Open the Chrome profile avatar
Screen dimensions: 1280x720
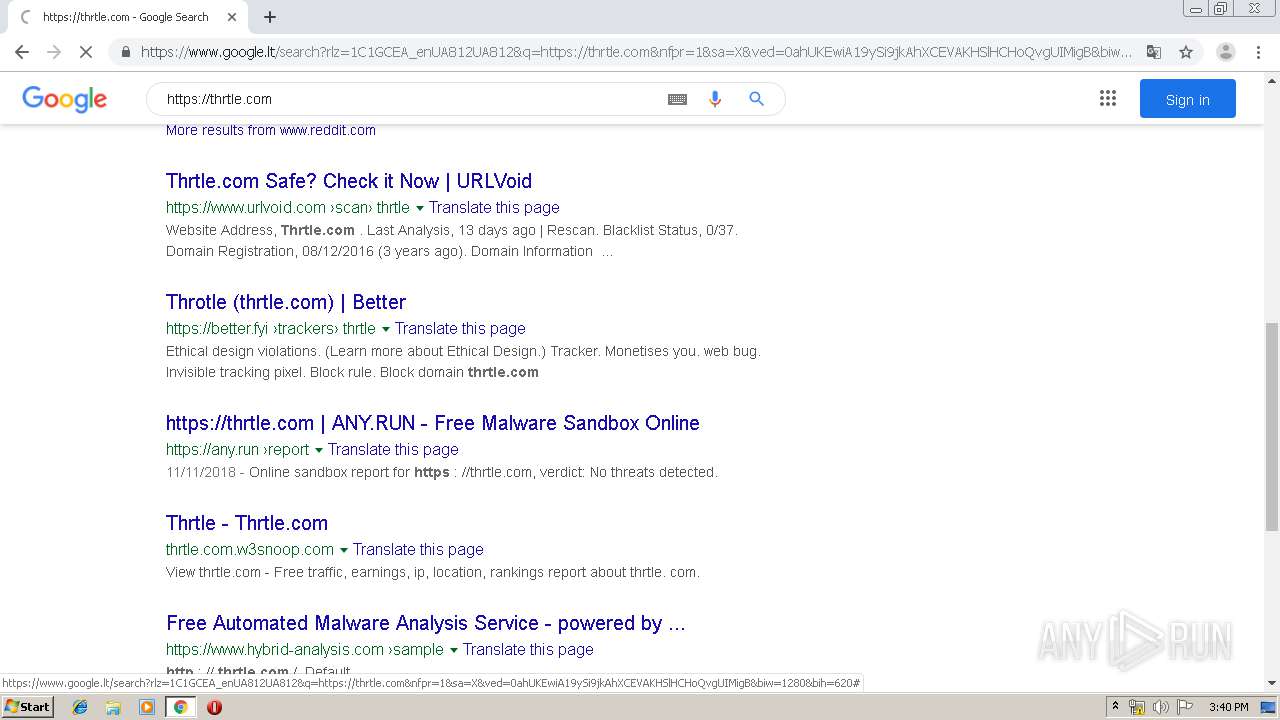point(1225,52)
